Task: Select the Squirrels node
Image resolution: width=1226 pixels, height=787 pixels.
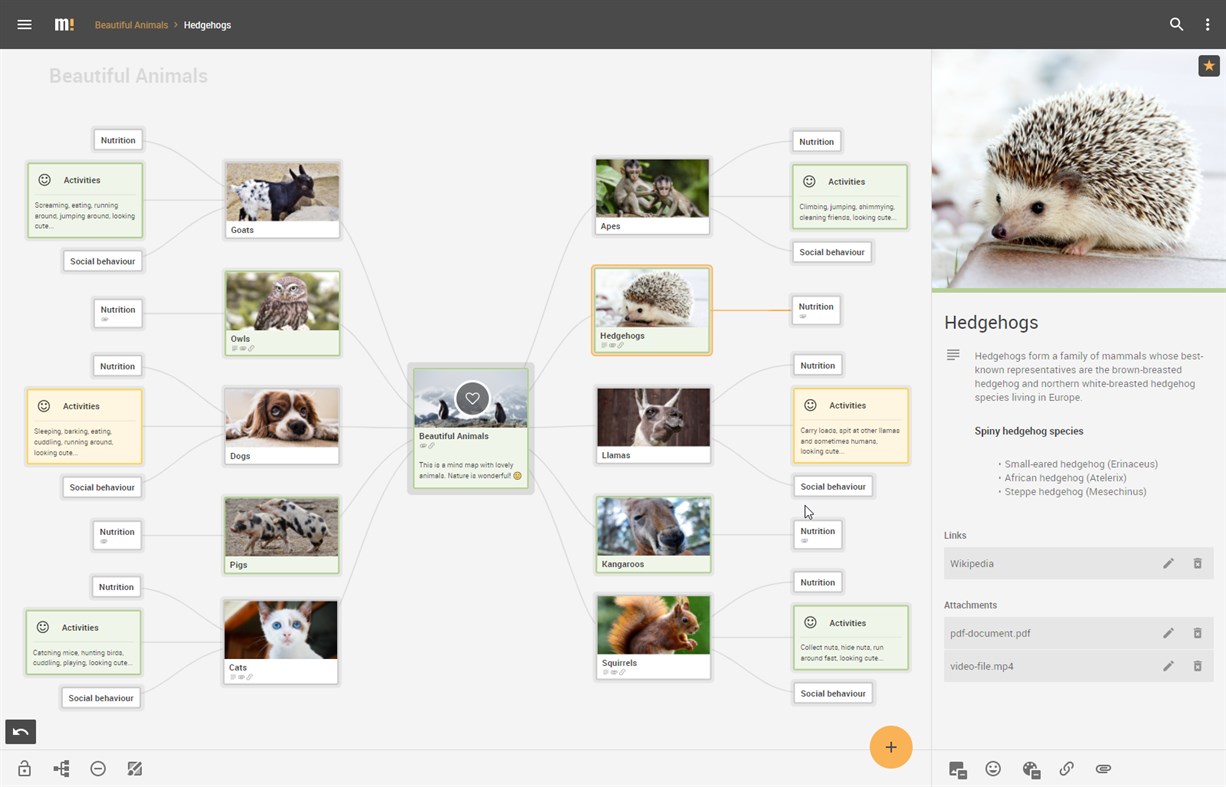Action: (x=653, y=637)
